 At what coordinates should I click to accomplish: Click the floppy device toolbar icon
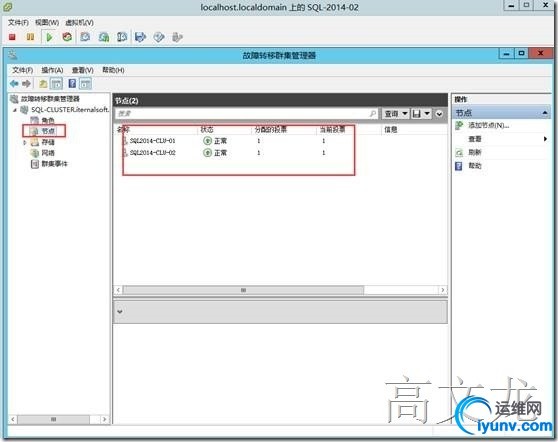[x=141, y=37]
